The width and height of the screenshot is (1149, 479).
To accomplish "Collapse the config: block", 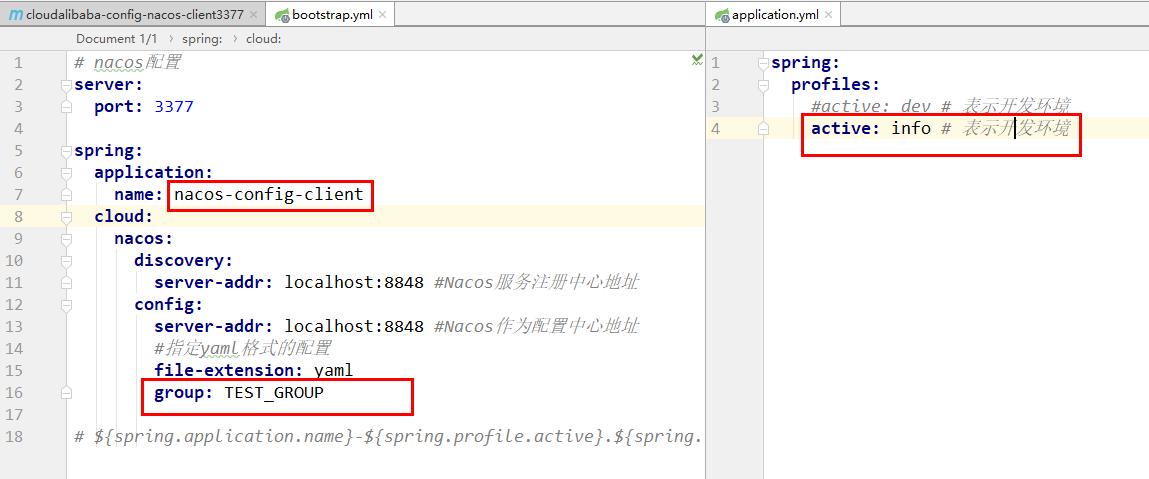I will [x=67, y=305].
